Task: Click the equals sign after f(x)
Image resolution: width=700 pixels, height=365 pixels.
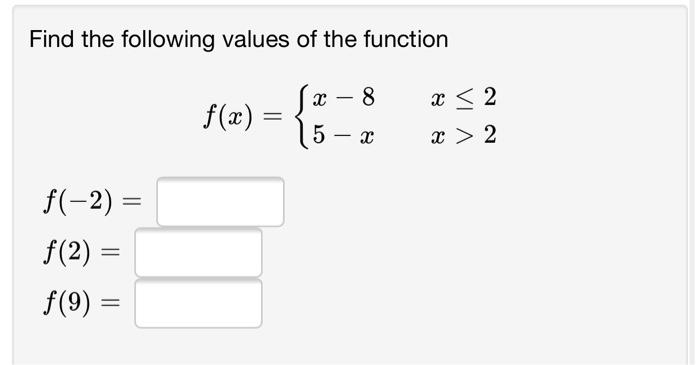Action: 273,117
